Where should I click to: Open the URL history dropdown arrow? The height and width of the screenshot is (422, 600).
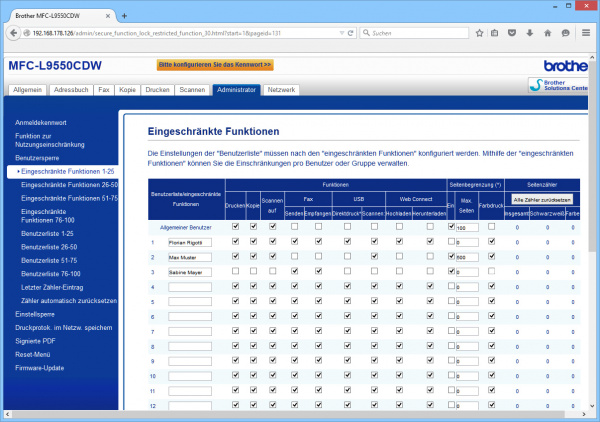[x=342, y=33]
